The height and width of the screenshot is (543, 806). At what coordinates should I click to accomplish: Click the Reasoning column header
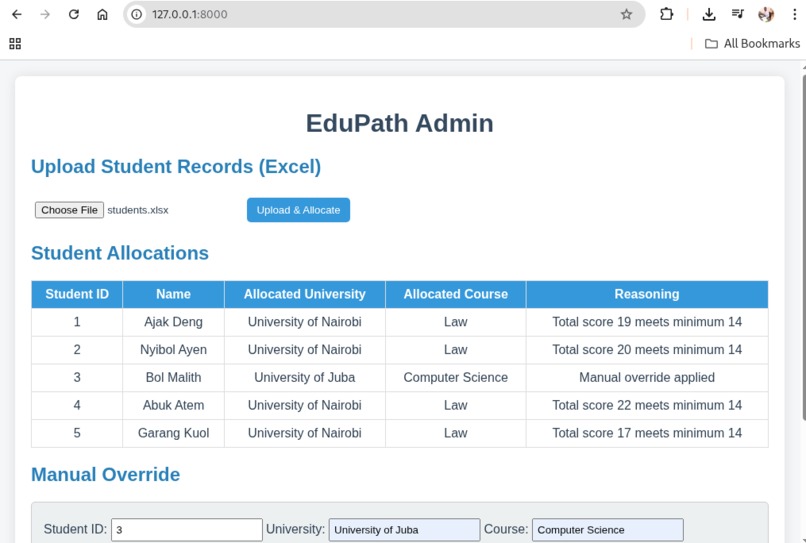(647, 294)
